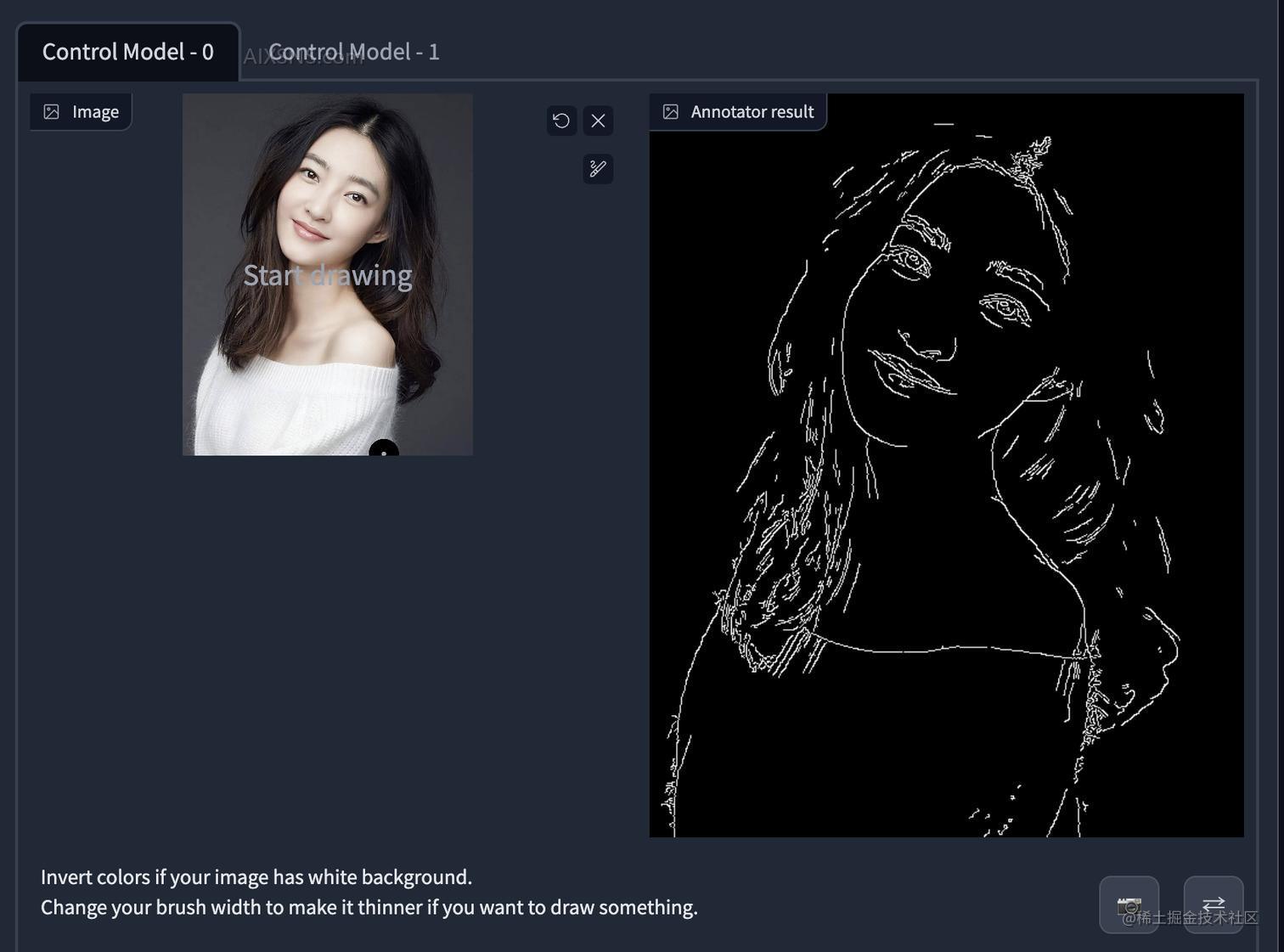
Task: Click the Image label text
Action: [x=95, y=112]
